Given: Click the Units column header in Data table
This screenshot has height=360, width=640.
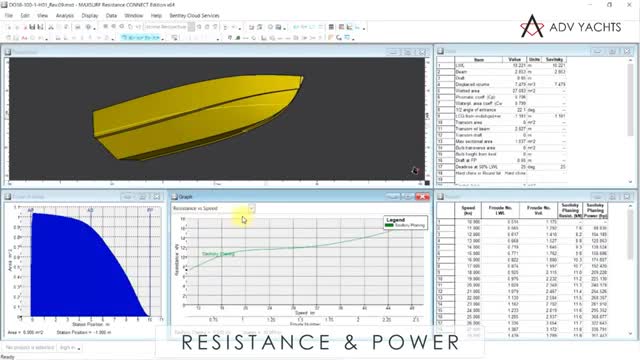Looking at the screenshot, I should point(534,60).
